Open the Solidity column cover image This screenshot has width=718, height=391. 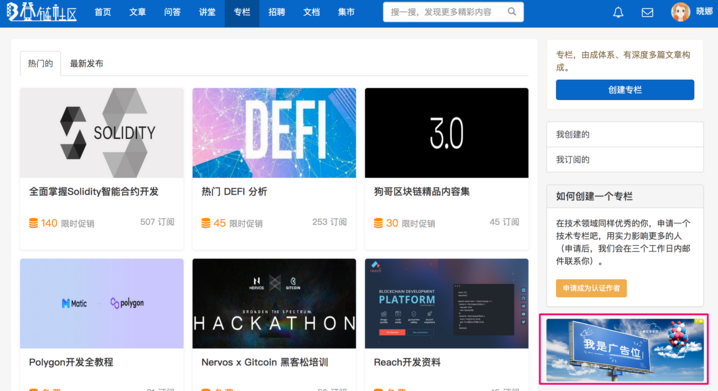[x=102, y=133]
